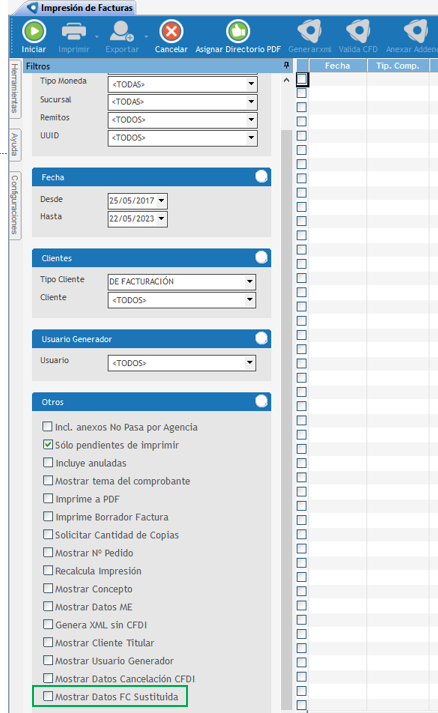438x713 pixels.
Task: Check Mostrar Cliente Titular
Action: [x=47, y=642]
